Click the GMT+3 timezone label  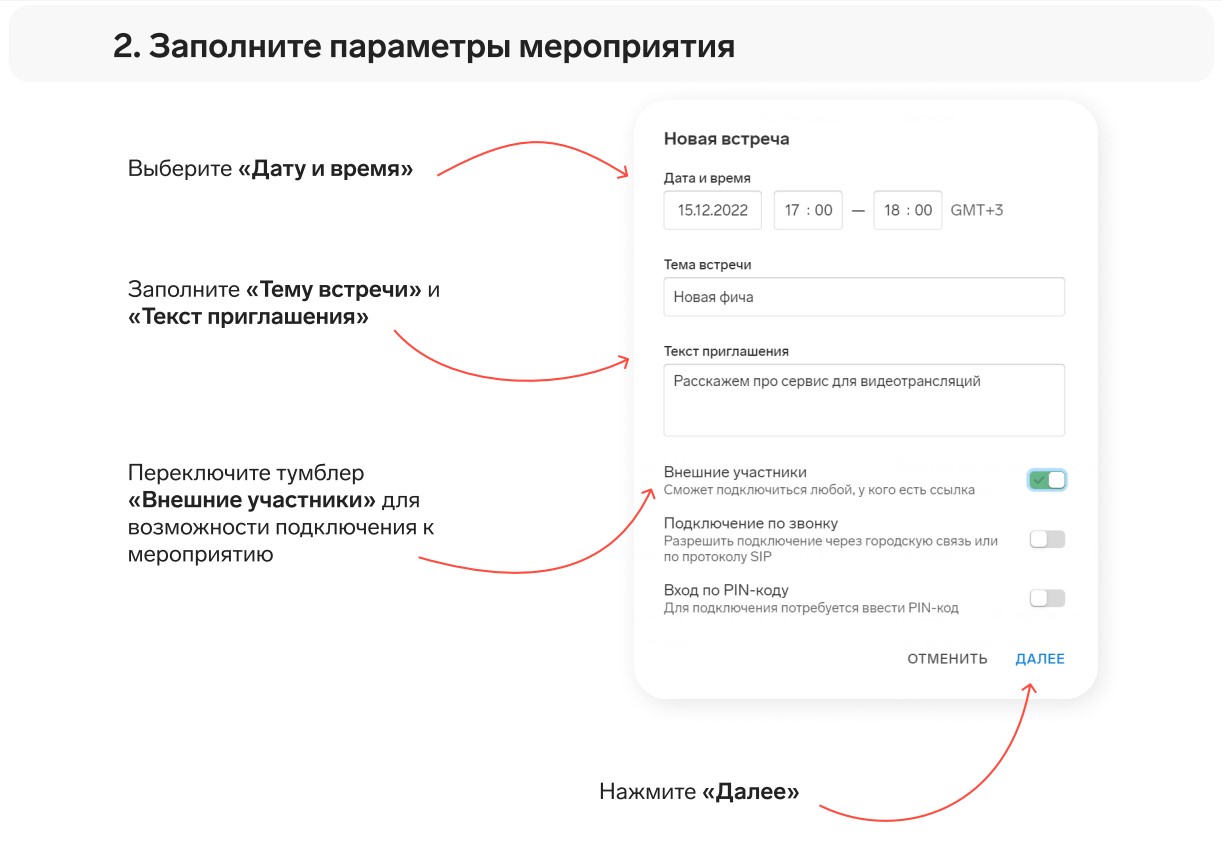click(x=976, y=210)
